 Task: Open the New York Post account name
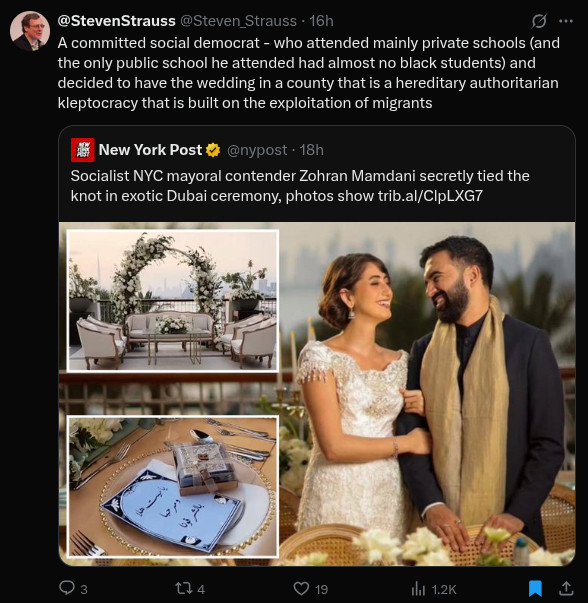pos(150,150)
